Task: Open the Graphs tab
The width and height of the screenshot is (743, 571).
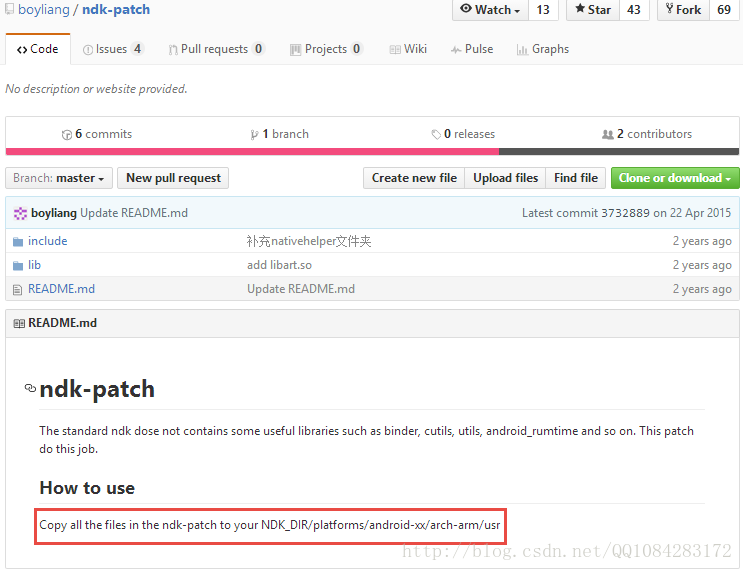Action: tap(543, 49)
